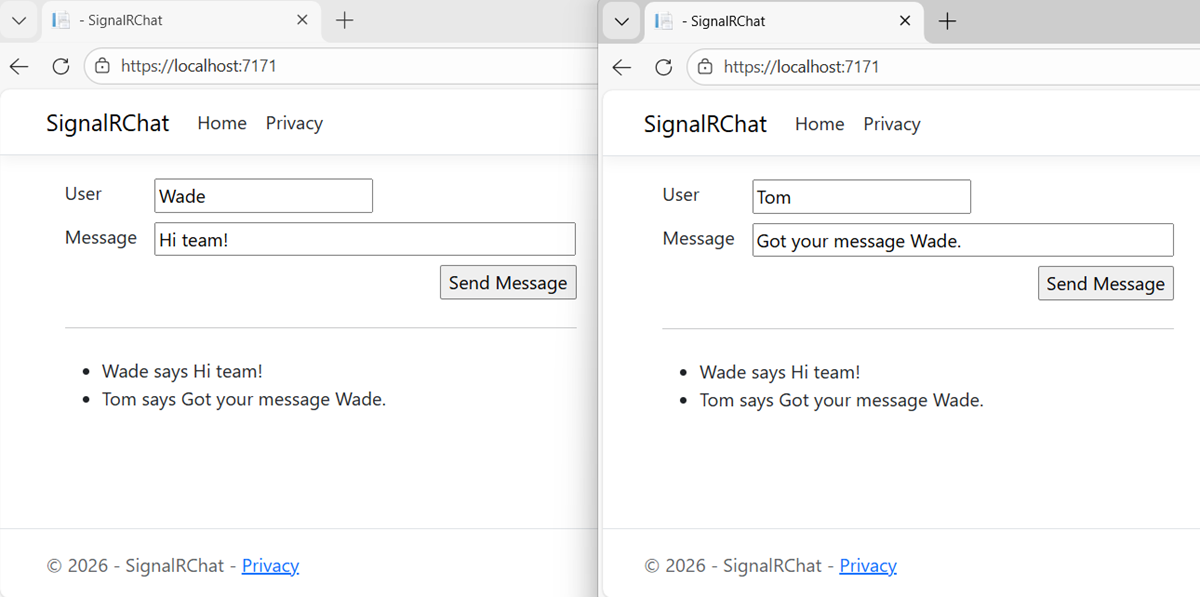Open the Home page in Wade's window
This screenshot has height=597, width=1200.
click(221, 123)
